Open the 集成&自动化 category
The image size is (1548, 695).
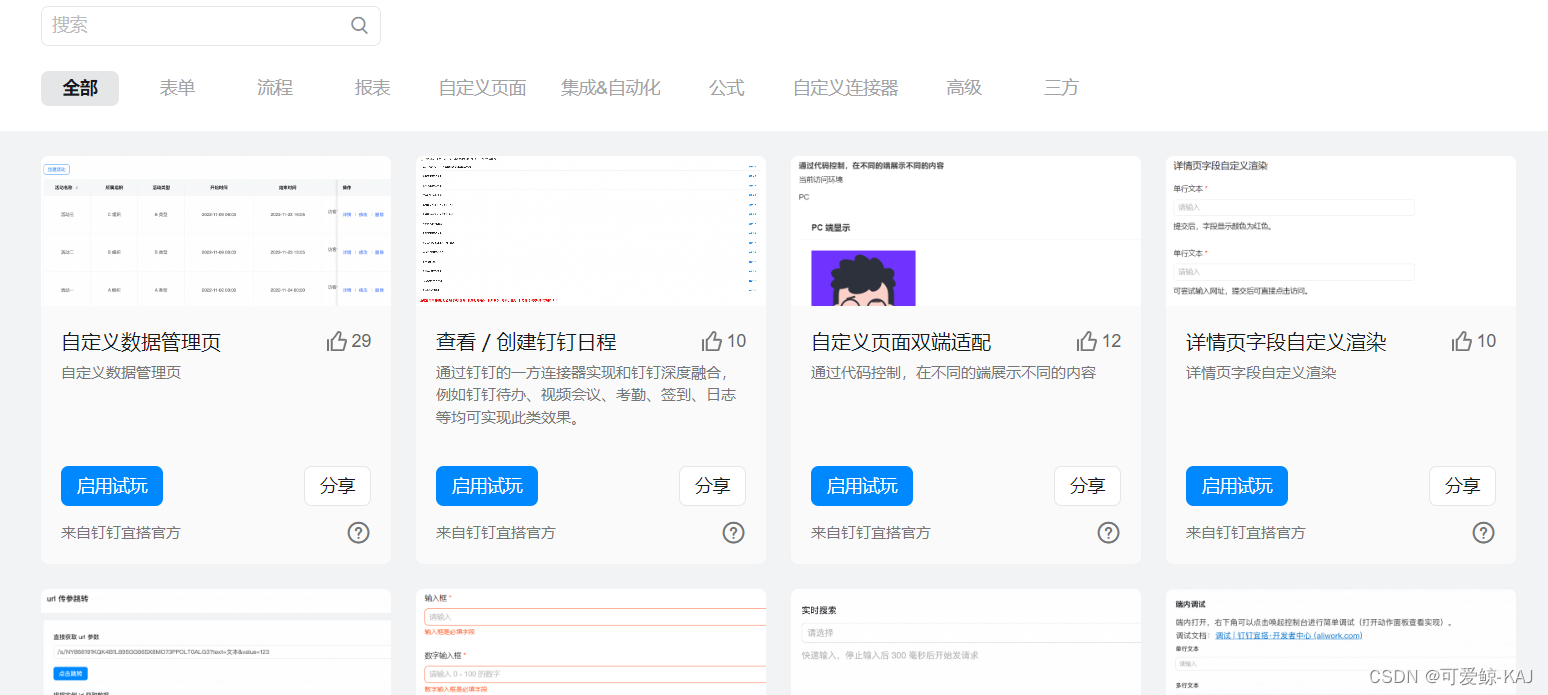coord(611,88)
